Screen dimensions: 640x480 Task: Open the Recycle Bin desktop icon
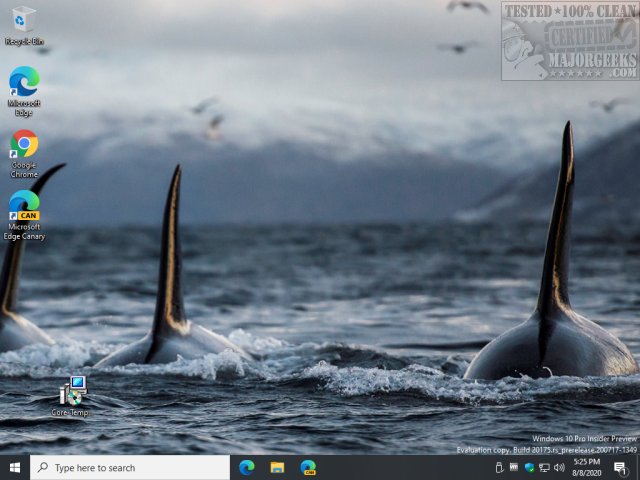[23, 20]
